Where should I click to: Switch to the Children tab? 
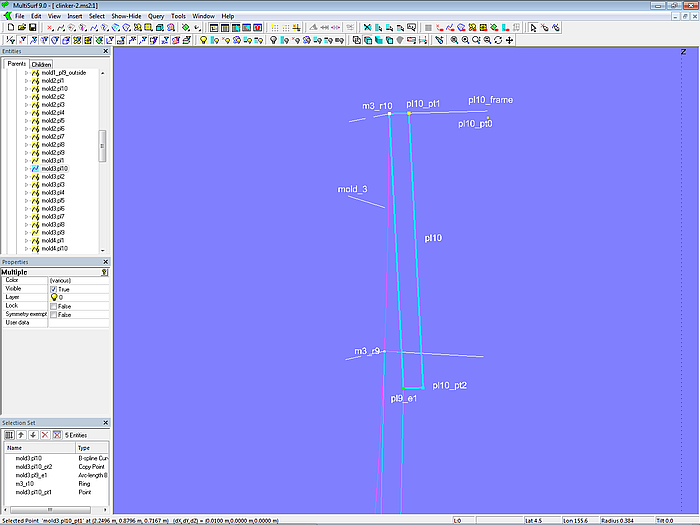(x=41, y=64)
